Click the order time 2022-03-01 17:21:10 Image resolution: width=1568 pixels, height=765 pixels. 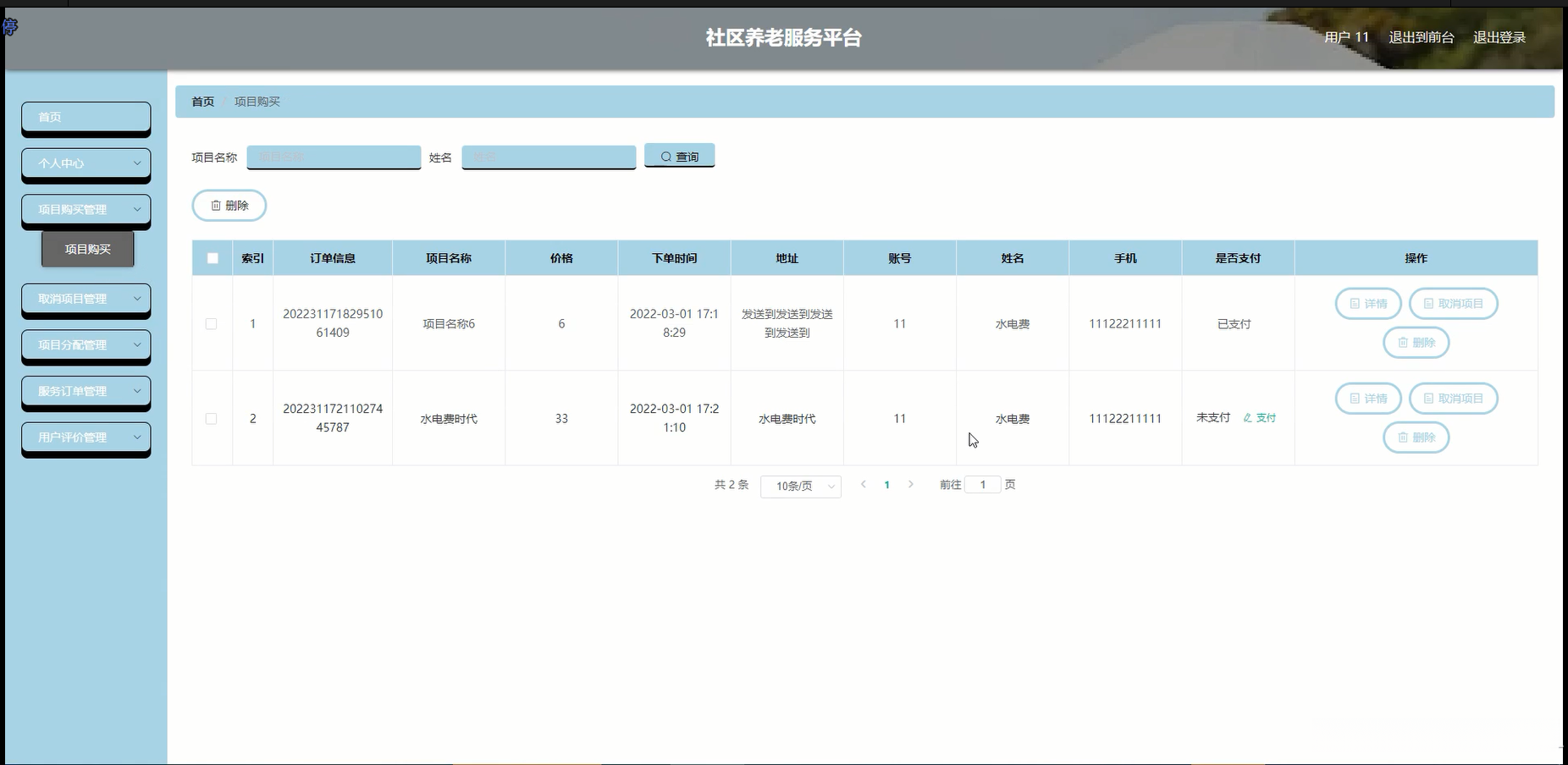(674, 418)
